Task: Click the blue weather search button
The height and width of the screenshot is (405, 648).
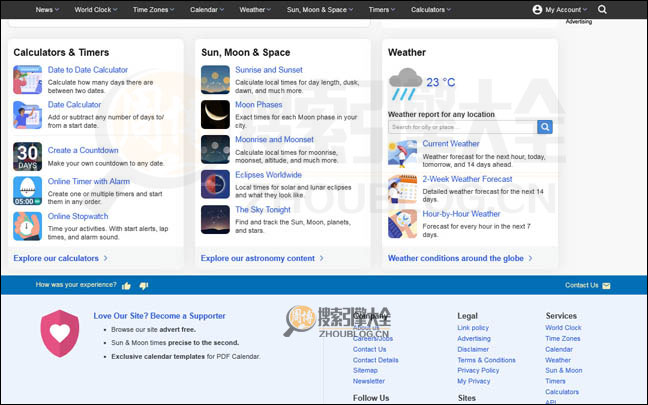Action: tap(545, 127)
